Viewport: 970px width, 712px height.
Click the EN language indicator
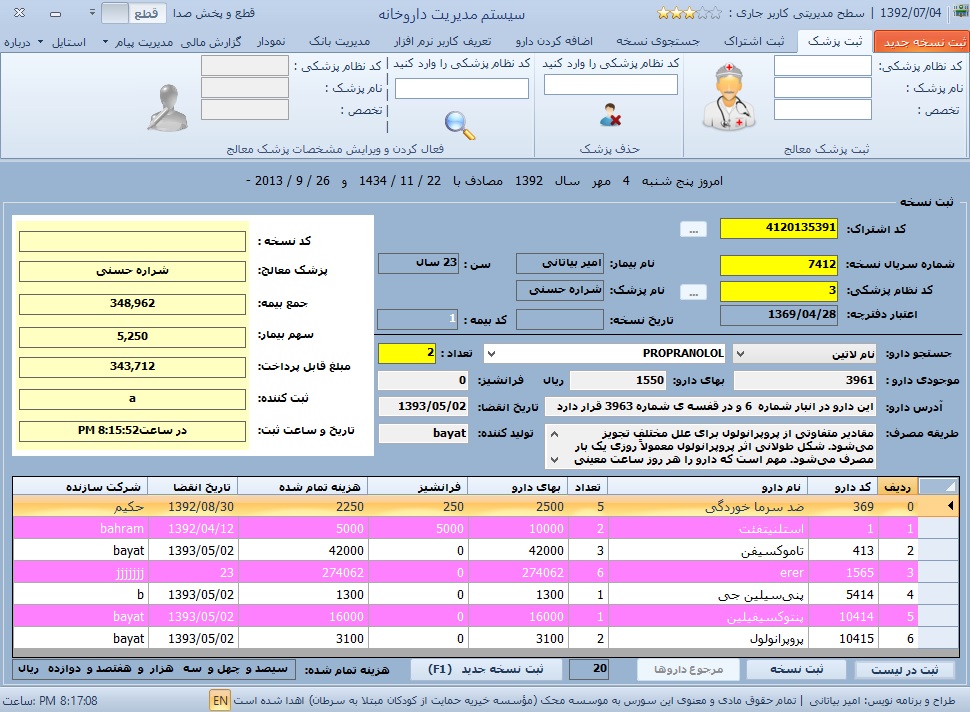click(x=219, y=700)
